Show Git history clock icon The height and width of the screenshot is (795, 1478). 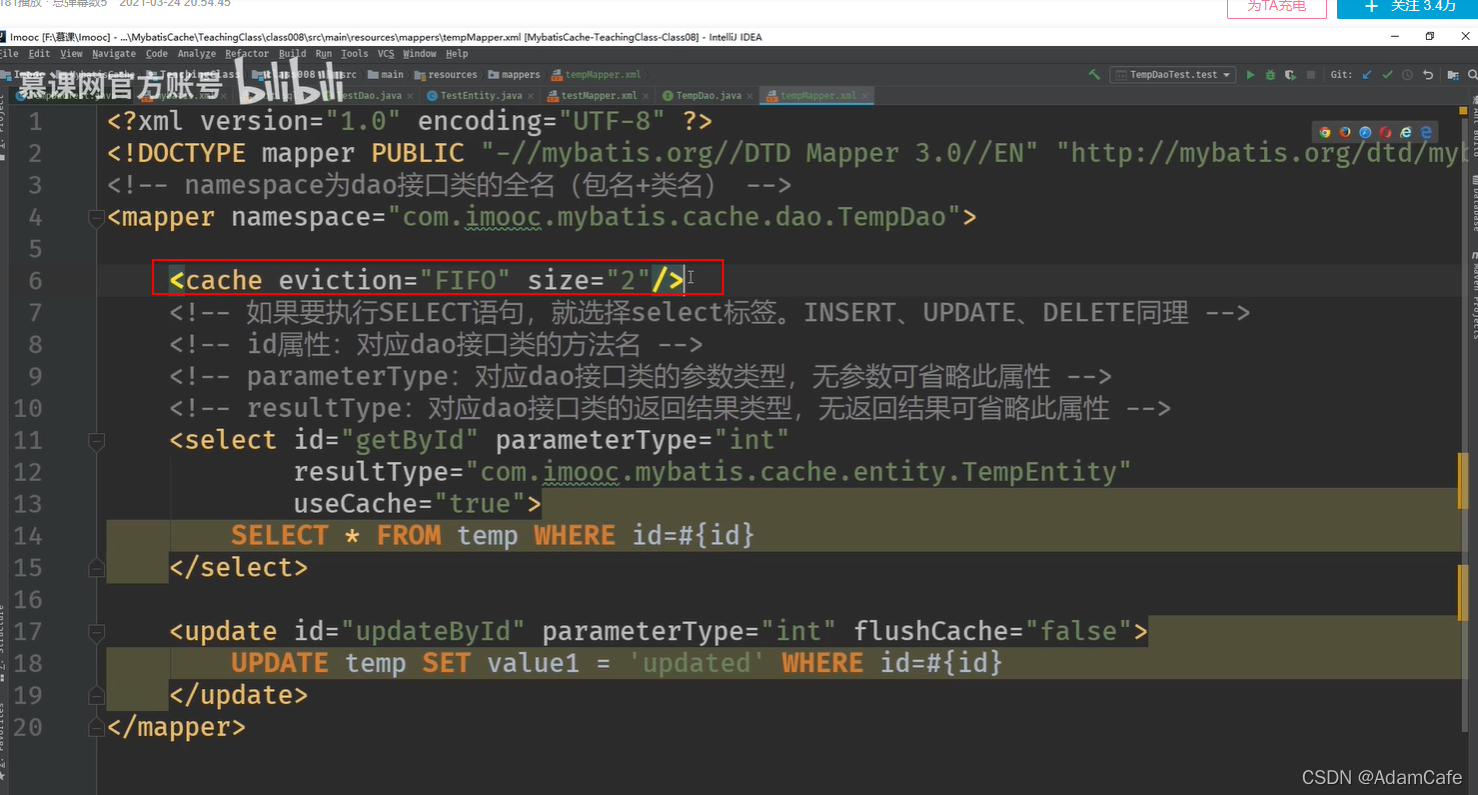1407,75
